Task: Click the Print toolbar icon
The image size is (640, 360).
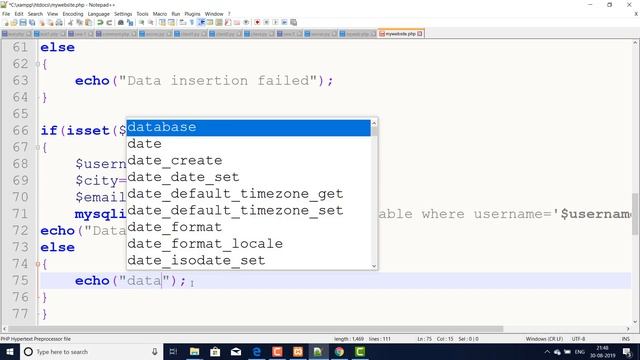Action: pos(59,22)
